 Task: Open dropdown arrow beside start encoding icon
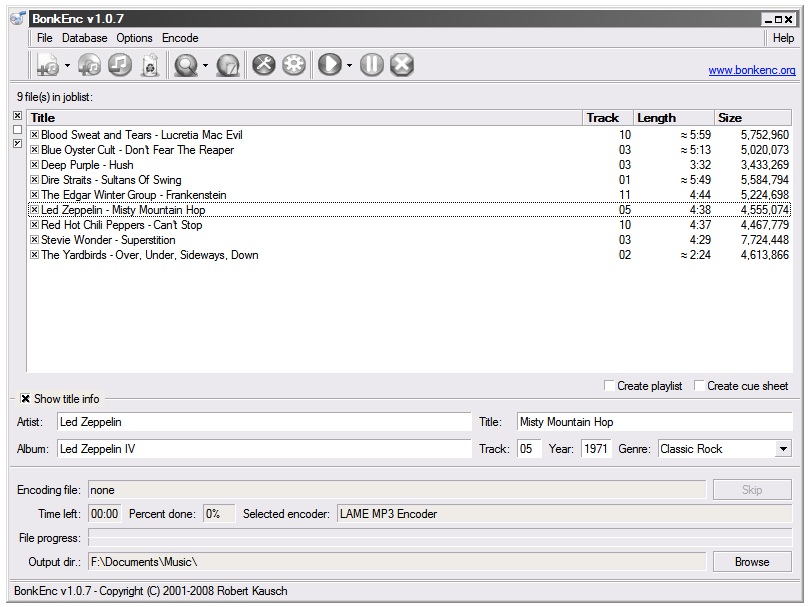point(349,66)
